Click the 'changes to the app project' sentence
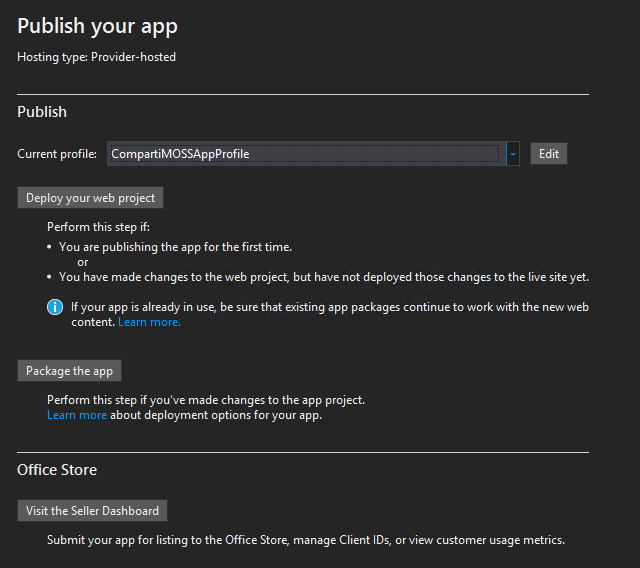The width and height of the screenshot is (640, 568). (206, 400)
